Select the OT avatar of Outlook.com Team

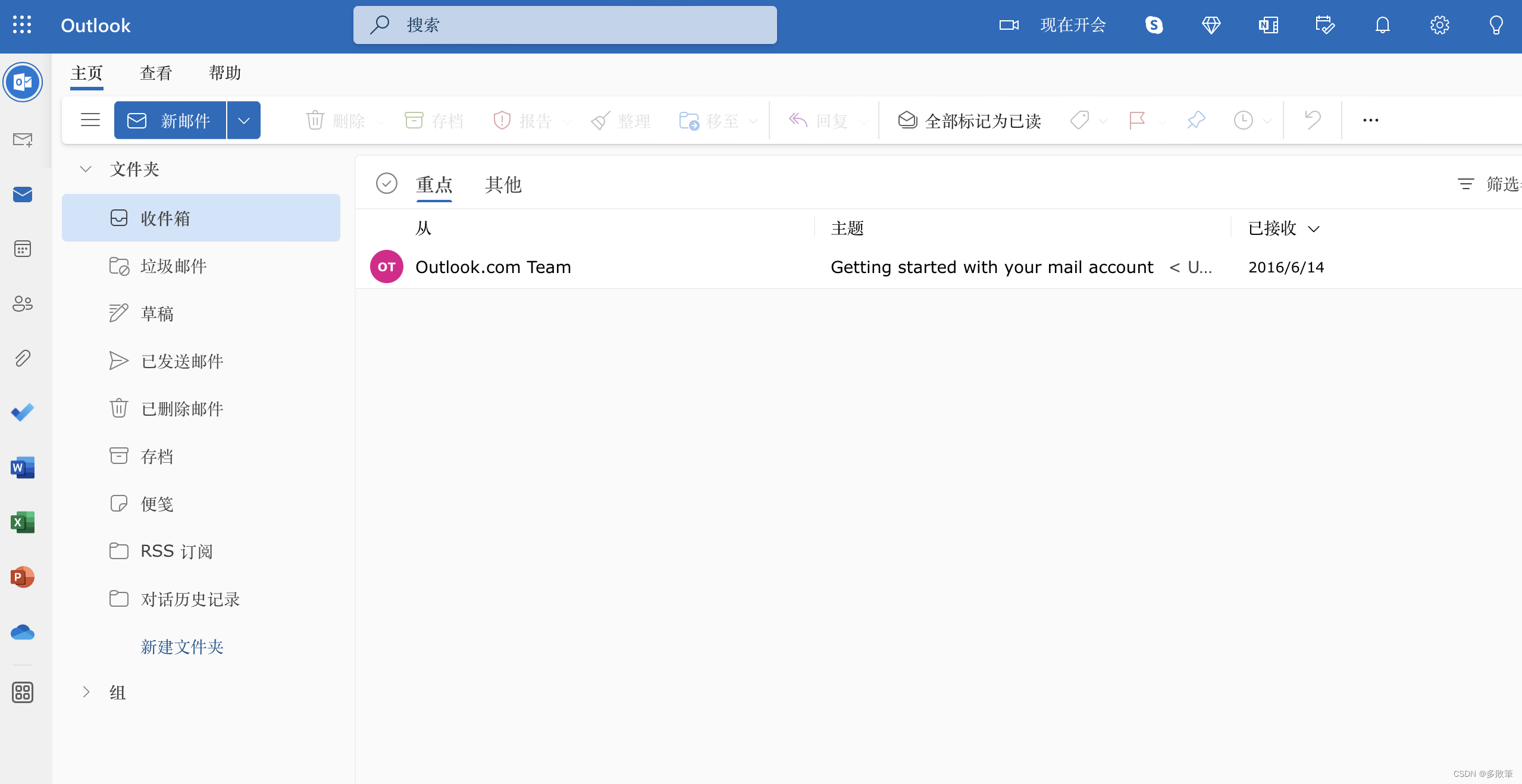(x=387, y=267)
